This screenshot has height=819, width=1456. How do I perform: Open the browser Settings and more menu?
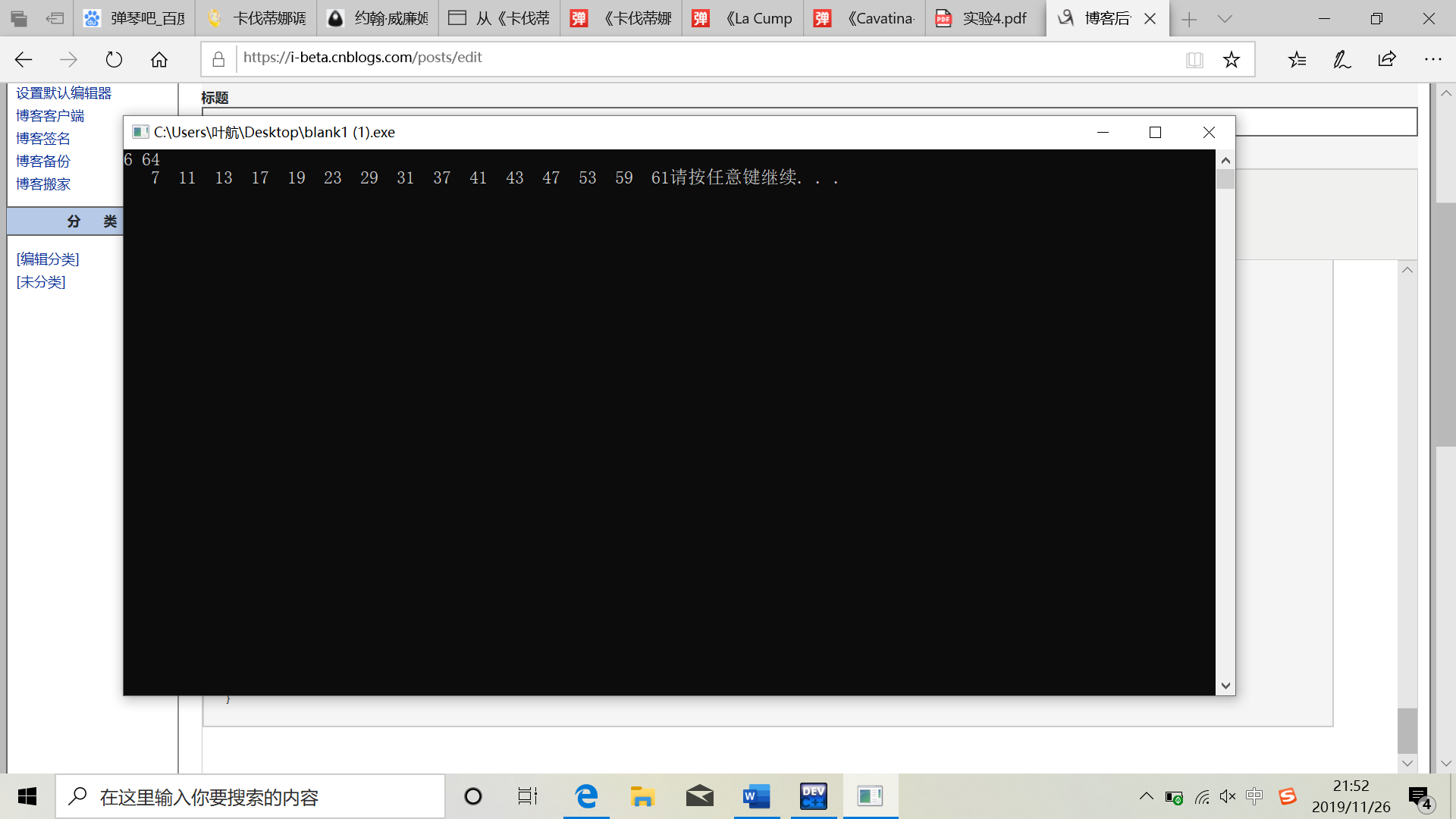(1432, 59)
